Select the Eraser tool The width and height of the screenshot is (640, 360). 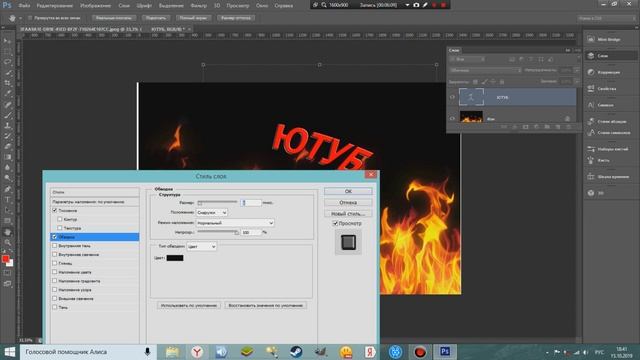(7, 147)
